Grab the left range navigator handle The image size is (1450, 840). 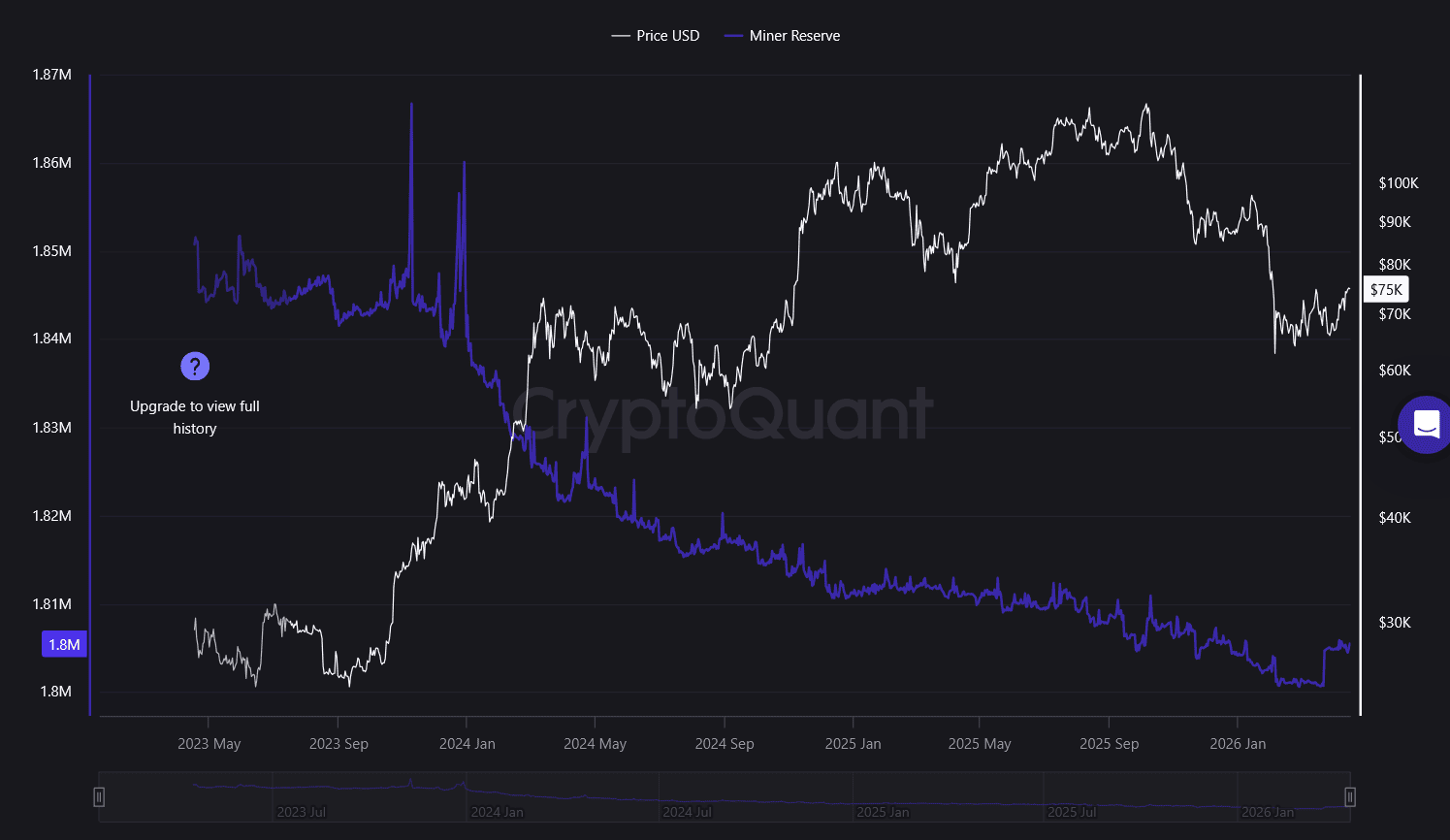(x=99, y=797)
